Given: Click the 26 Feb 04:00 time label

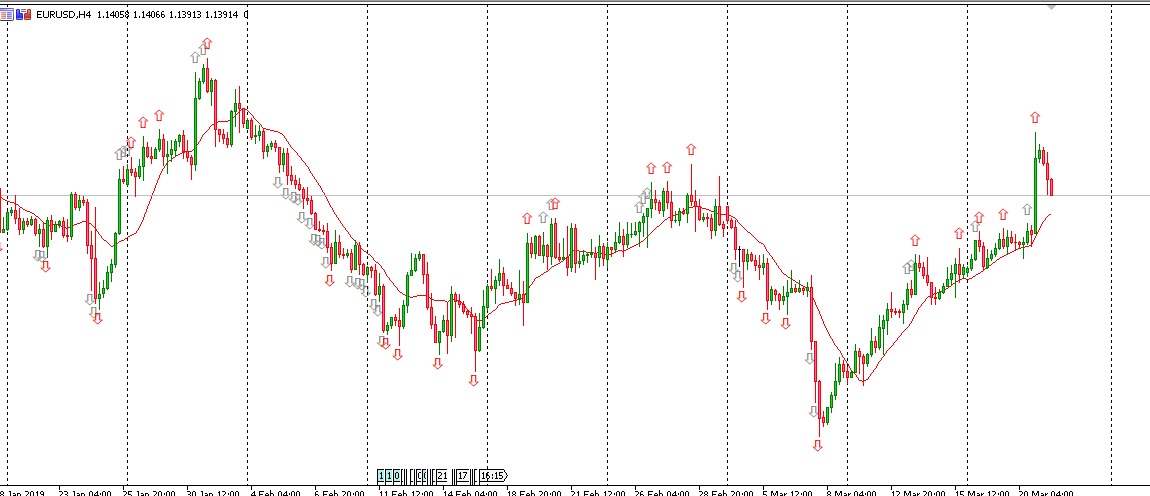Looking at the screenshot, I should click(662, 492).
